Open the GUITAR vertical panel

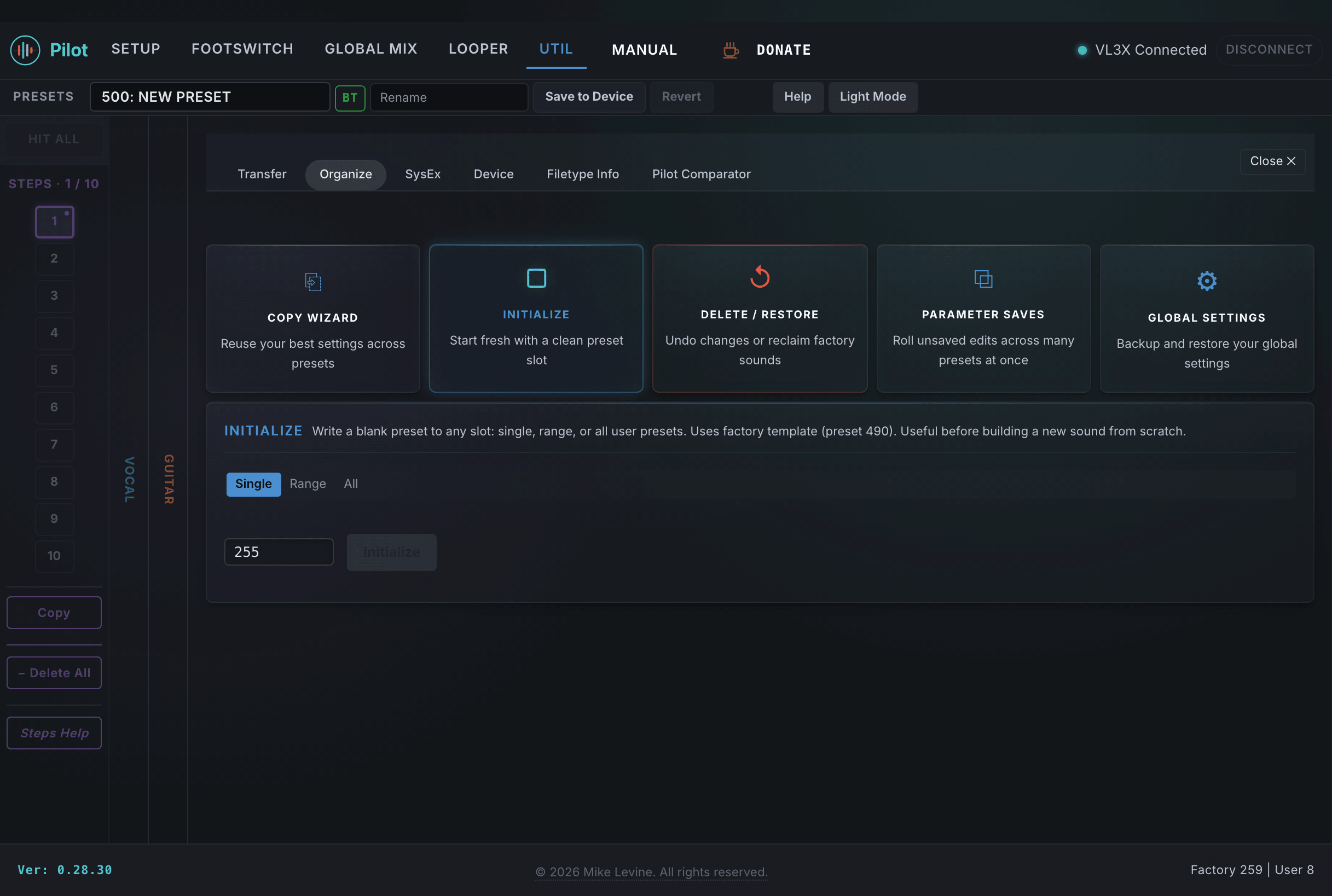[169, 479]
